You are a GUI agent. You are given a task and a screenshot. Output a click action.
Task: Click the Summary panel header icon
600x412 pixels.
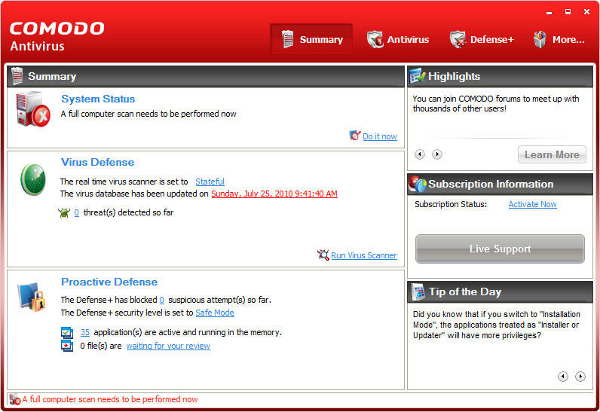(x=17, y=76)
